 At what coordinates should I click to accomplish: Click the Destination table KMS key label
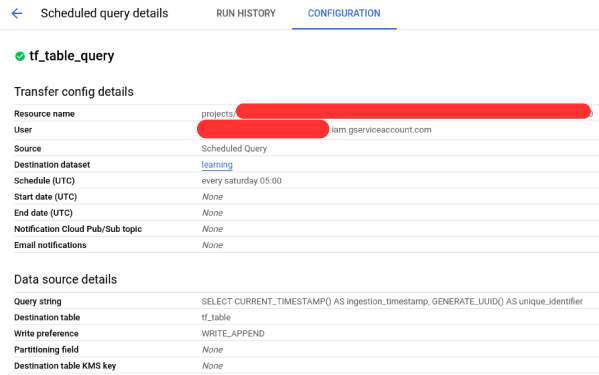[65, 365]
